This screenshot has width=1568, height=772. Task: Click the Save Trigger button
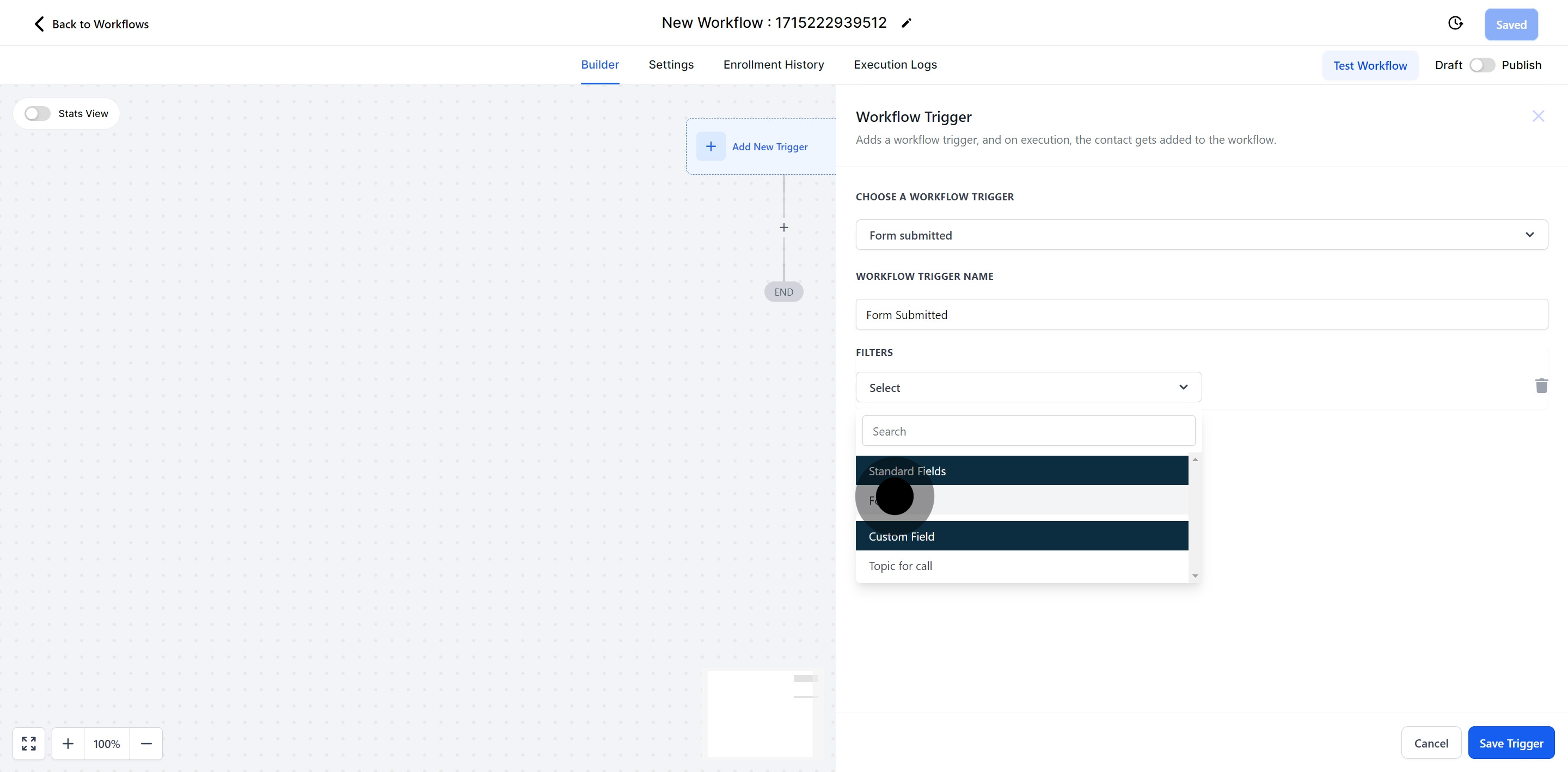[1511, 743]
